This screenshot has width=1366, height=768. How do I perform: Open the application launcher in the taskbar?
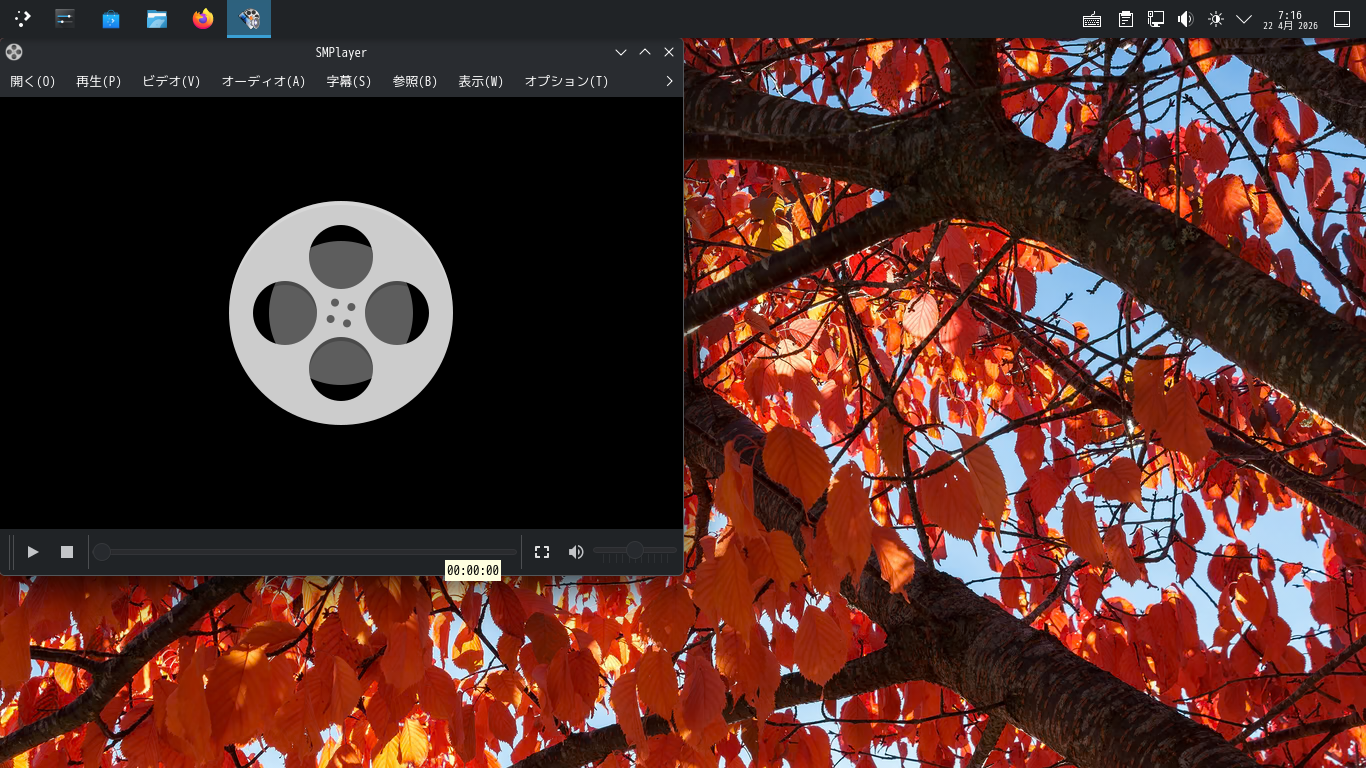point(21,18)
